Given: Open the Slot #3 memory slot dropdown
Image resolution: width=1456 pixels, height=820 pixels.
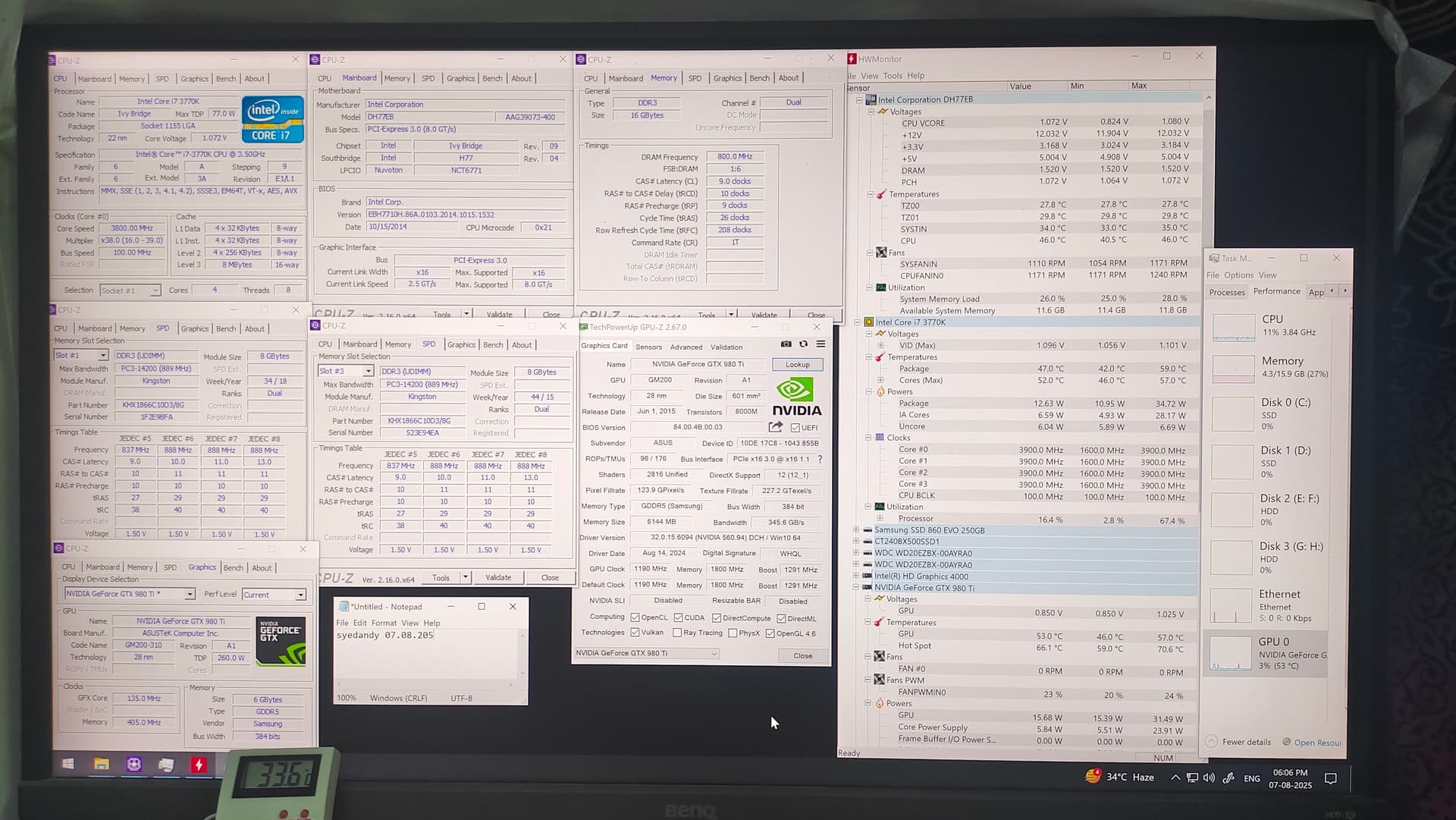Looking at the screenshot, I should pyautogui.click(x=368, y=371).
